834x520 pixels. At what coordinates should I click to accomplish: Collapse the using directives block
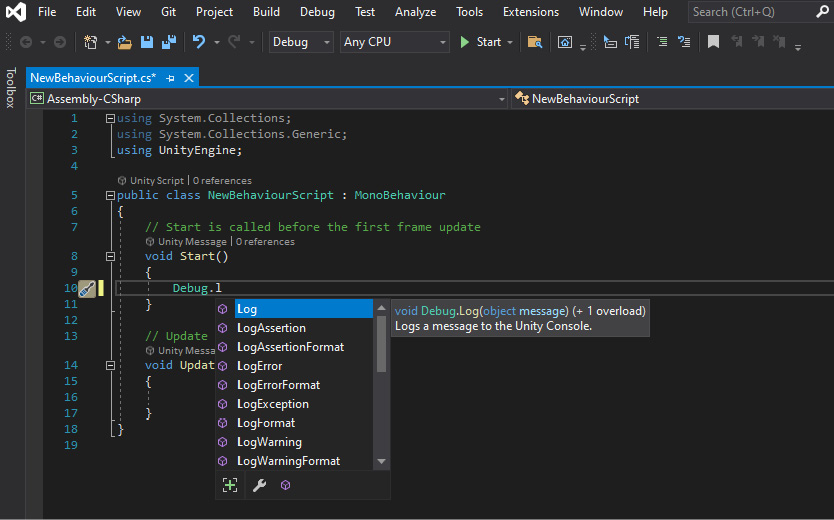110,119
